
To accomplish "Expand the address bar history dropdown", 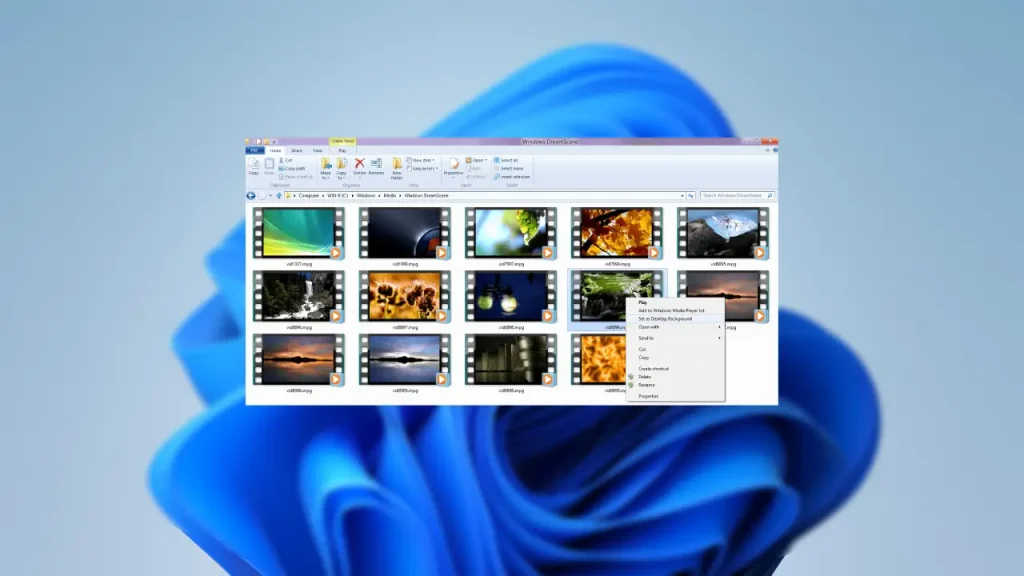I will [682, 195].
